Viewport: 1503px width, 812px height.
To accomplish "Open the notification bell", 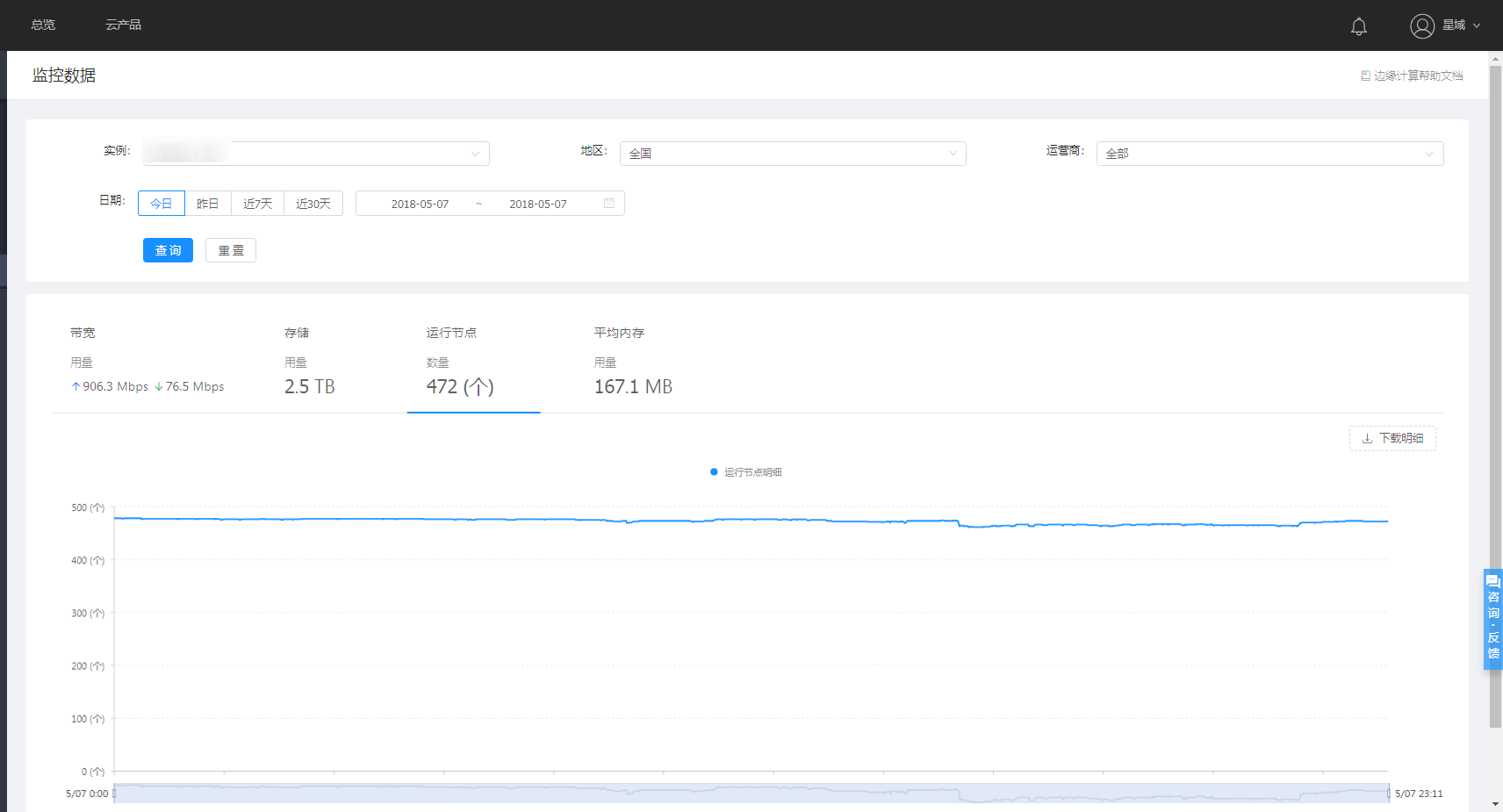I will click(x=1358, y=26).
